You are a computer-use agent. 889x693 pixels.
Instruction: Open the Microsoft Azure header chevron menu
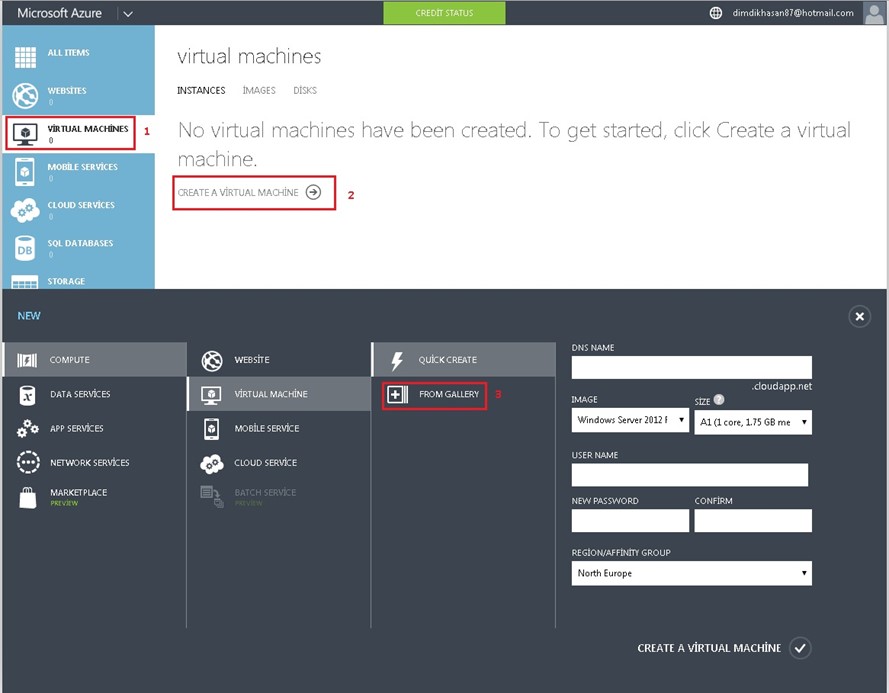128,13
